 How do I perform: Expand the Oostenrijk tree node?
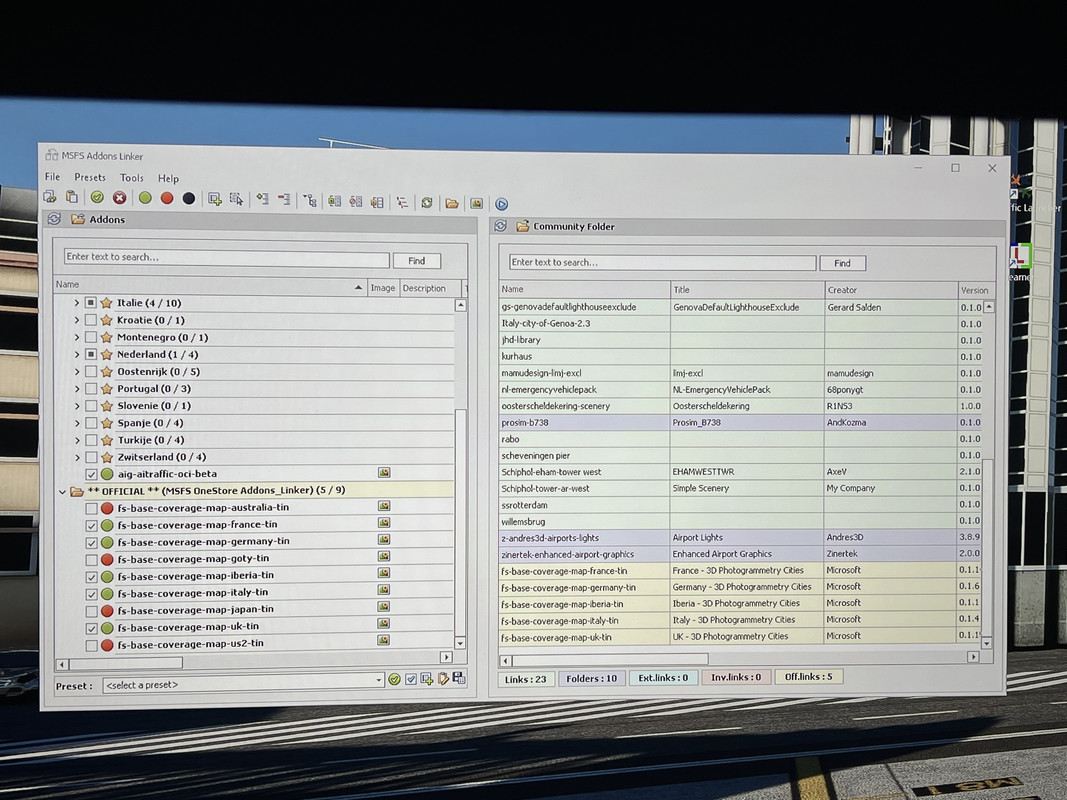(x=76, y=371)
